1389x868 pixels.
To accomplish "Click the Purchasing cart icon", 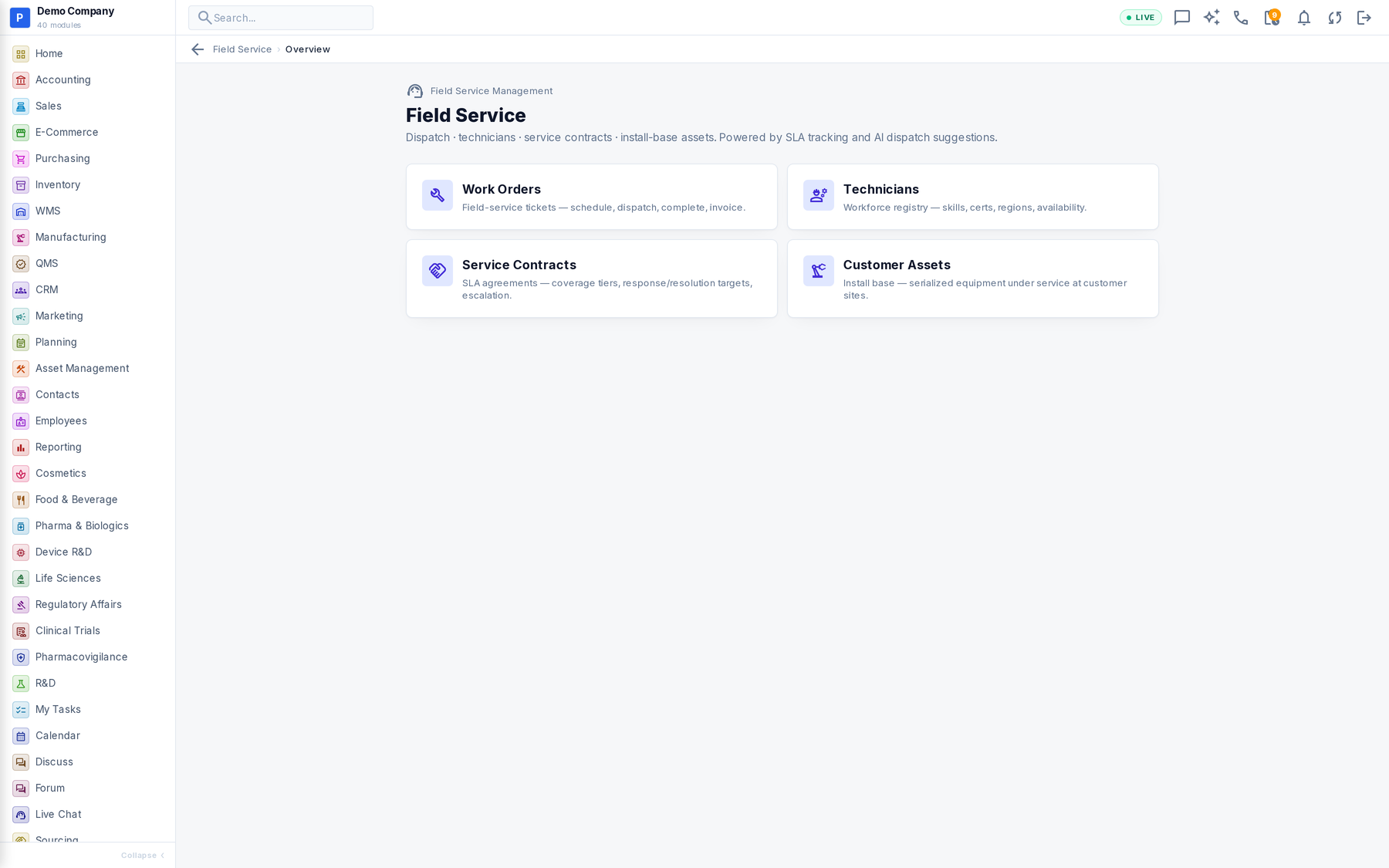I will tap(21, 159).
